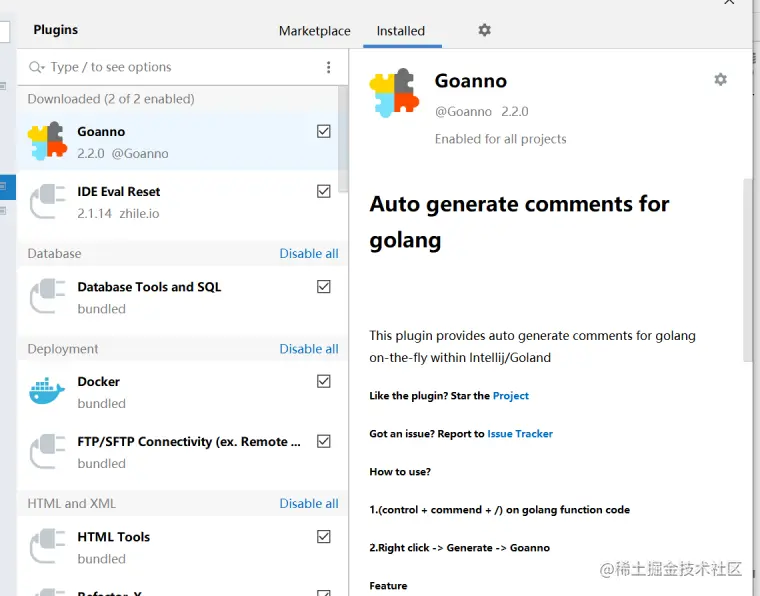Viewport: 760px width, 596px height.
Task: Uncheck the IDE Eval Reset plugin
Action: [x=324, y=191]
